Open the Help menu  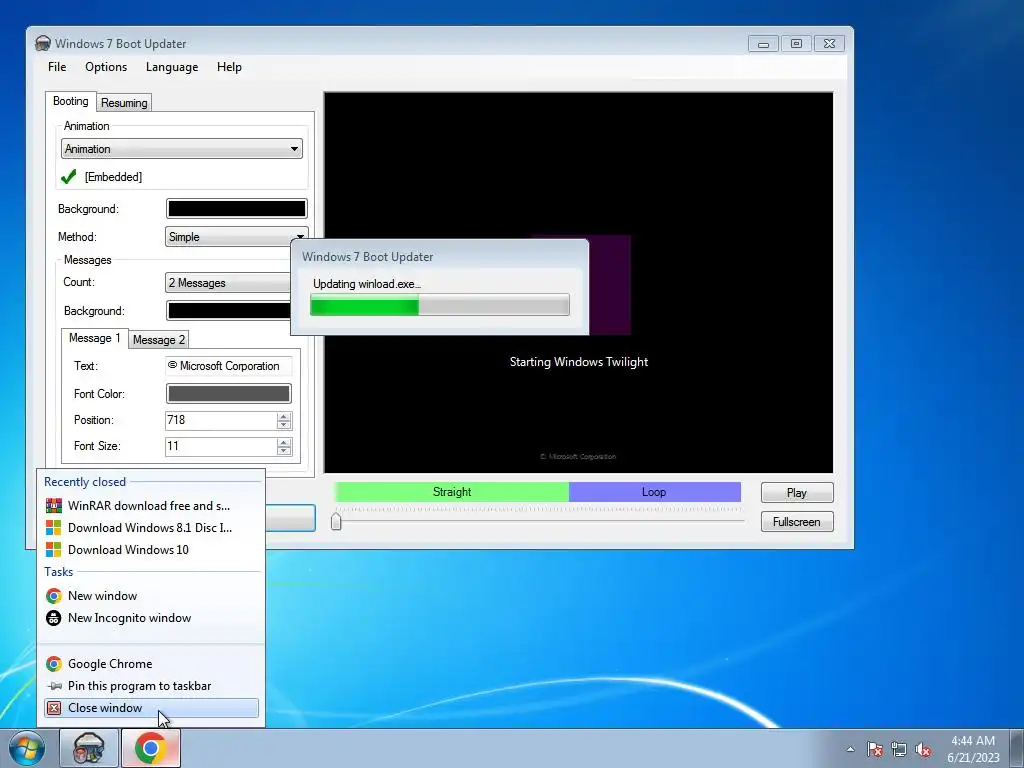tap(229, 67)
